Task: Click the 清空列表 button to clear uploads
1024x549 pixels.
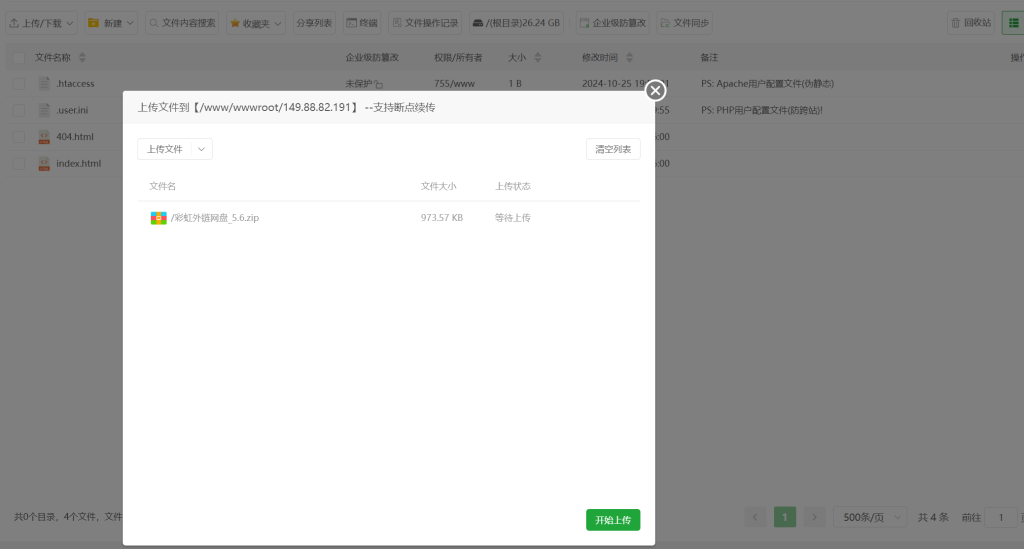Action: click(x=612, y=149)
